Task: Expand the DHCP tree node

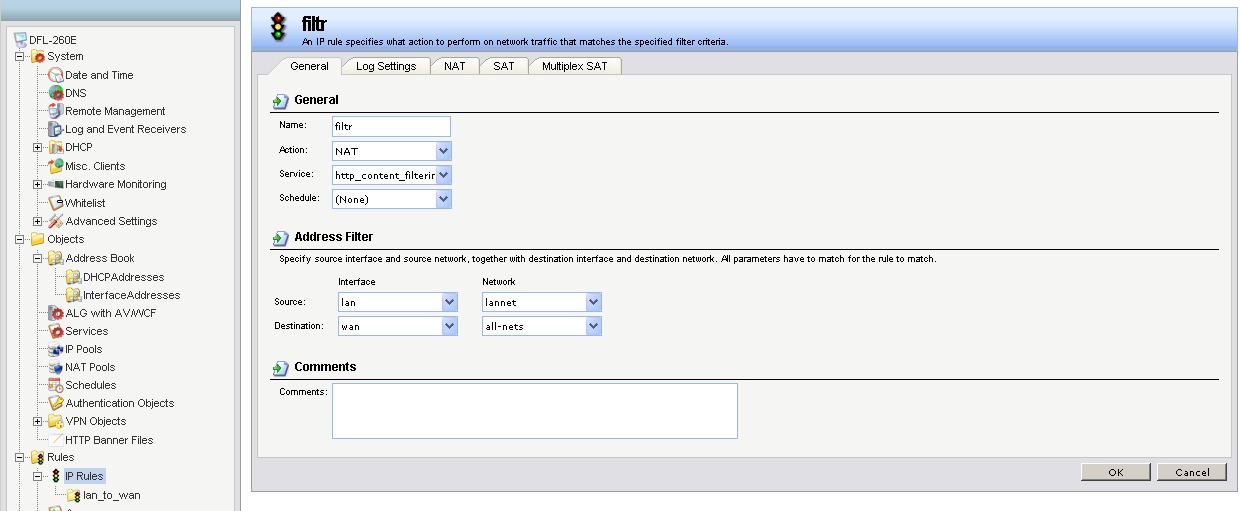Action: click(x=38, y=148)
